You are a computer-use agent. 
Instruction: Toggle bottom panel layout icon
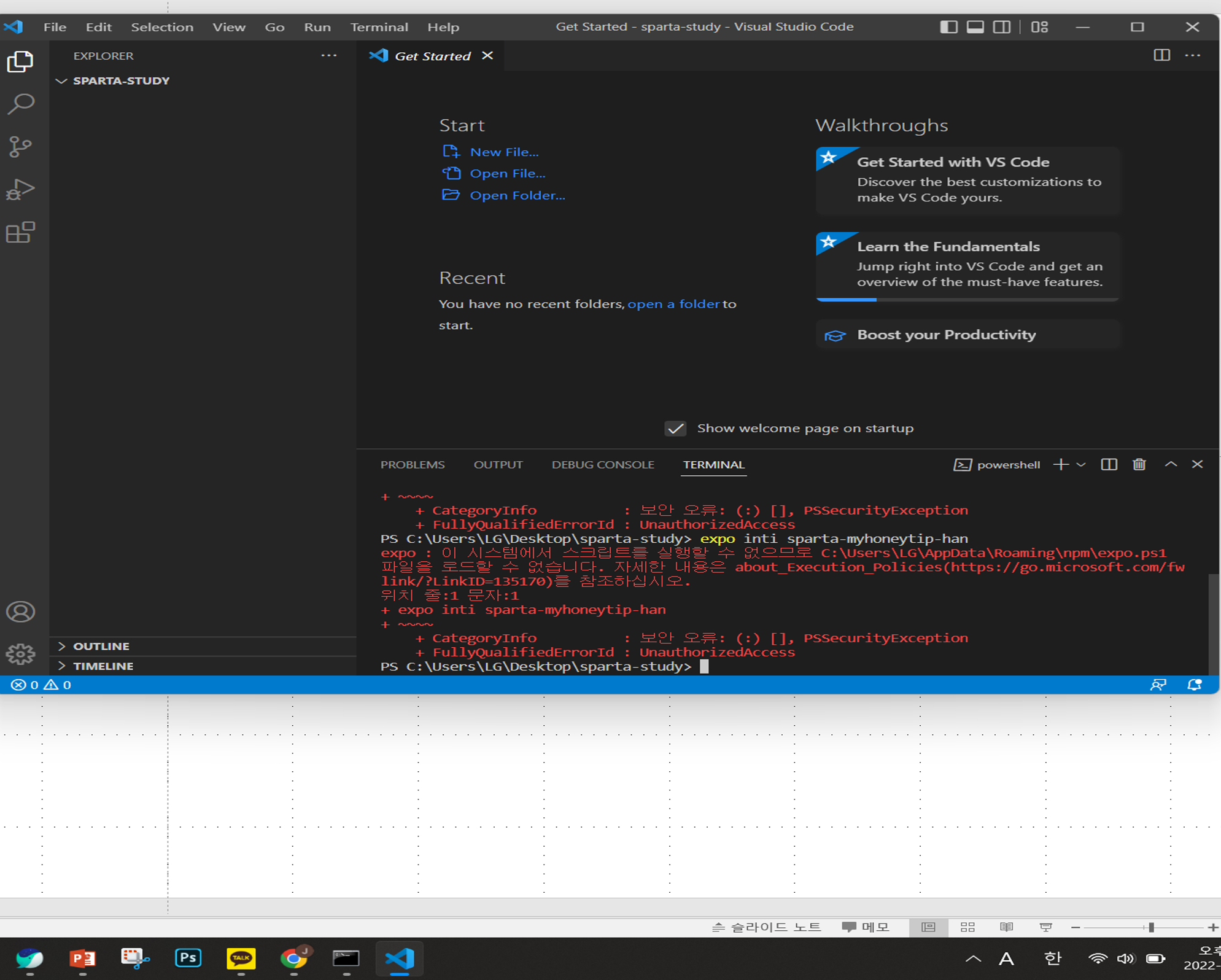click(x=975, y=27)
